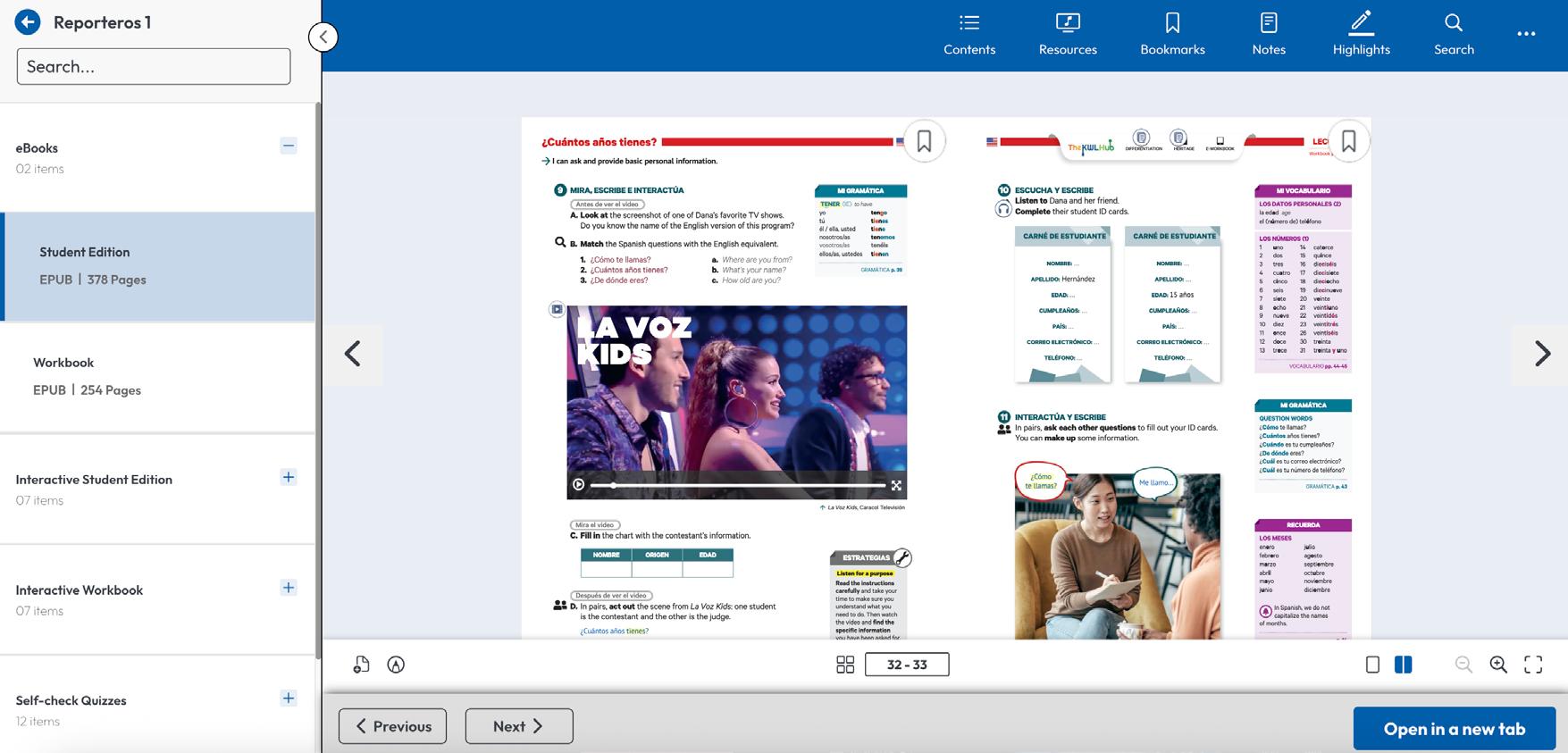This screenshot has width=1568, height=753.
Task: Open the more options ellipsis menu
Action: (1526, 34)
